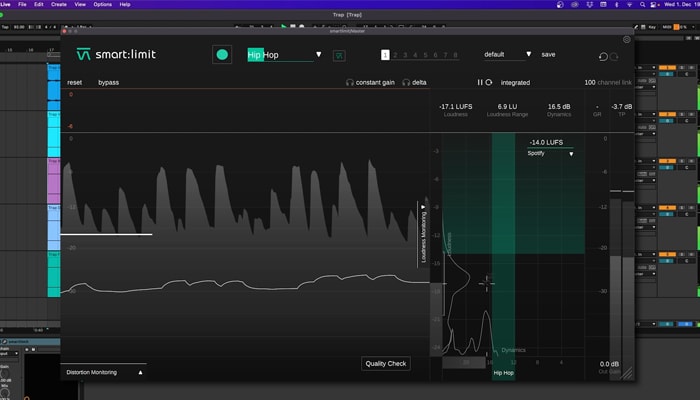Select state slot 8
The width and height of the screenshot is (700, 400).
pos(455,55)
